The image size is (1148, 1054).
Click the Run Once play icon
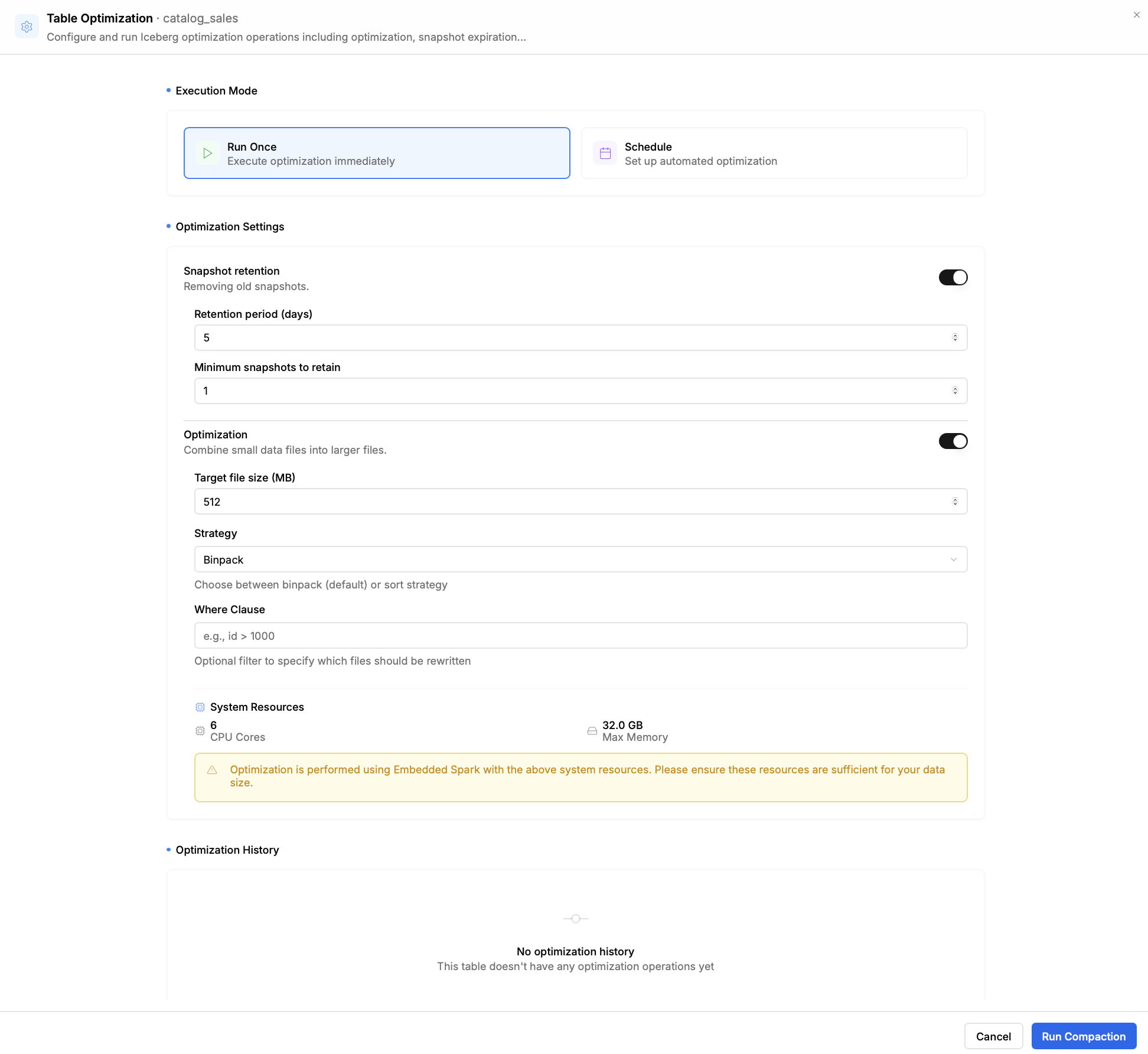[207, 154]
